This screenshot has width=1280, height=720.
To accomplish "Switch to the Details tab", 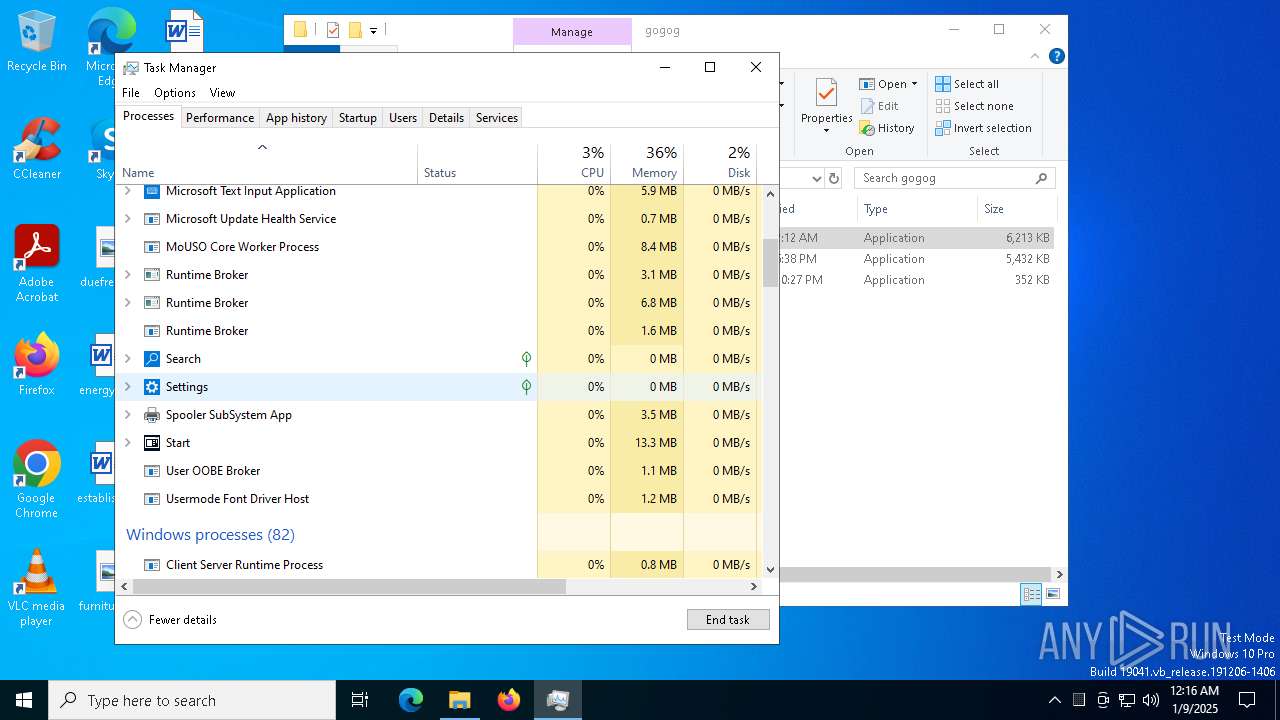I will click(446, 118).
